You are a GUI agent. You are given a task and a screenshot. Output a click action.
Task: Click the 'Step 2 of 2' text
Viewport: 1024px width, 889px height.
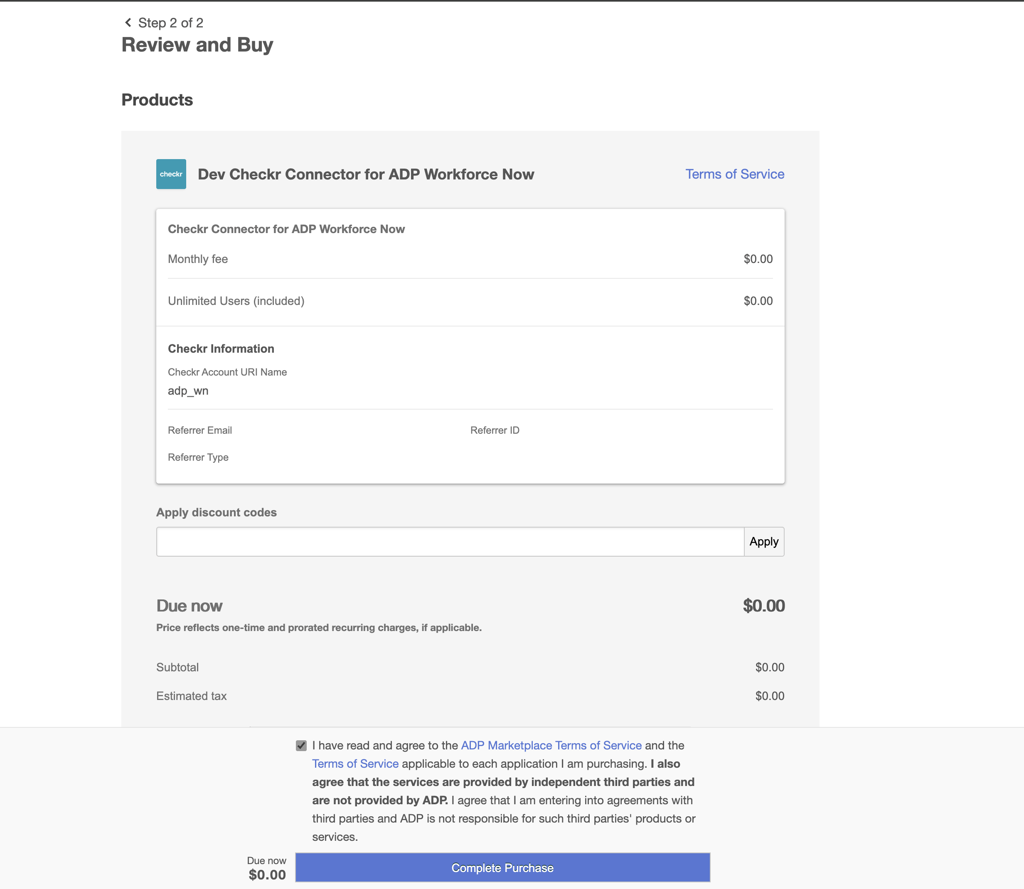click(170, 23)
